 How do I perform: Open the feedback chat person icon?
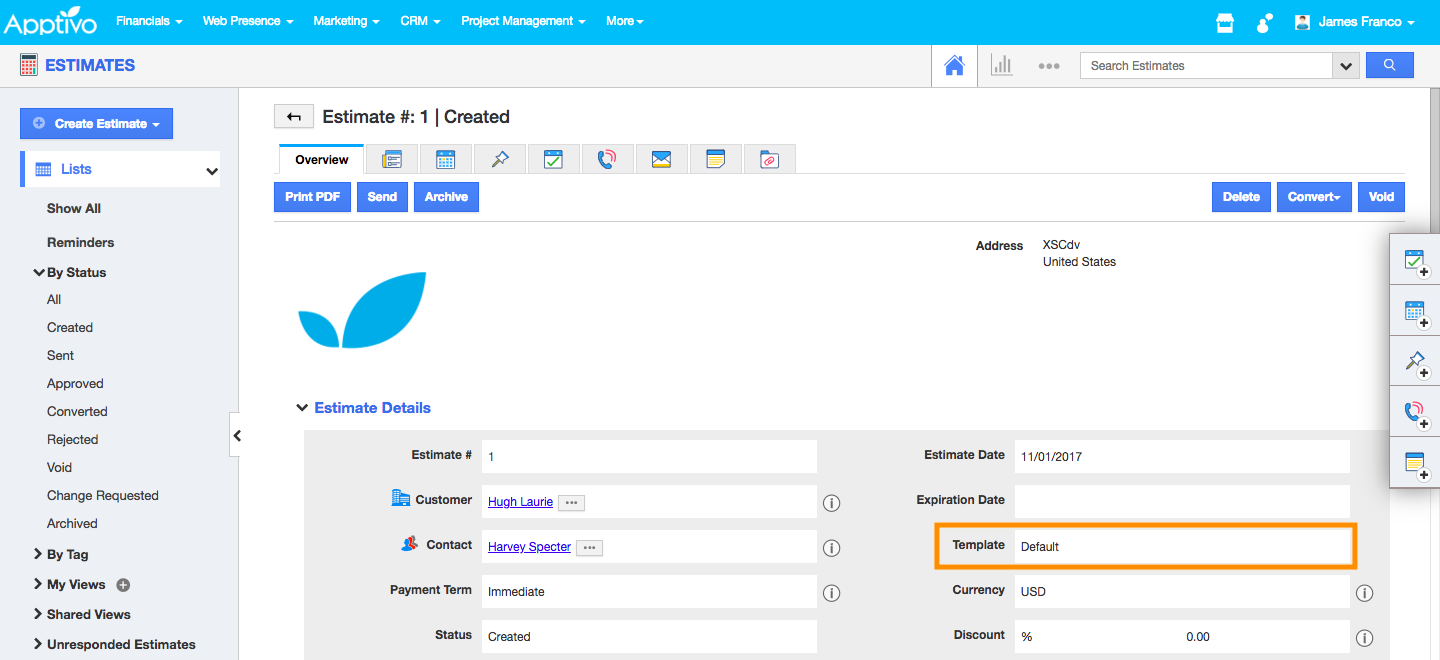[x=1264, y=22]
